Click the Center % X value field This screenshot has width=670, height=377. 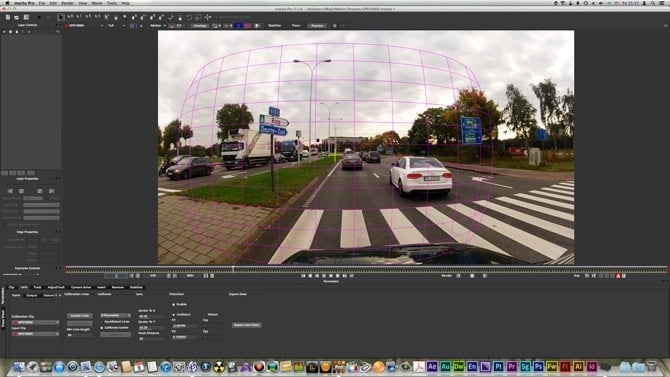(x=150, y=316)
